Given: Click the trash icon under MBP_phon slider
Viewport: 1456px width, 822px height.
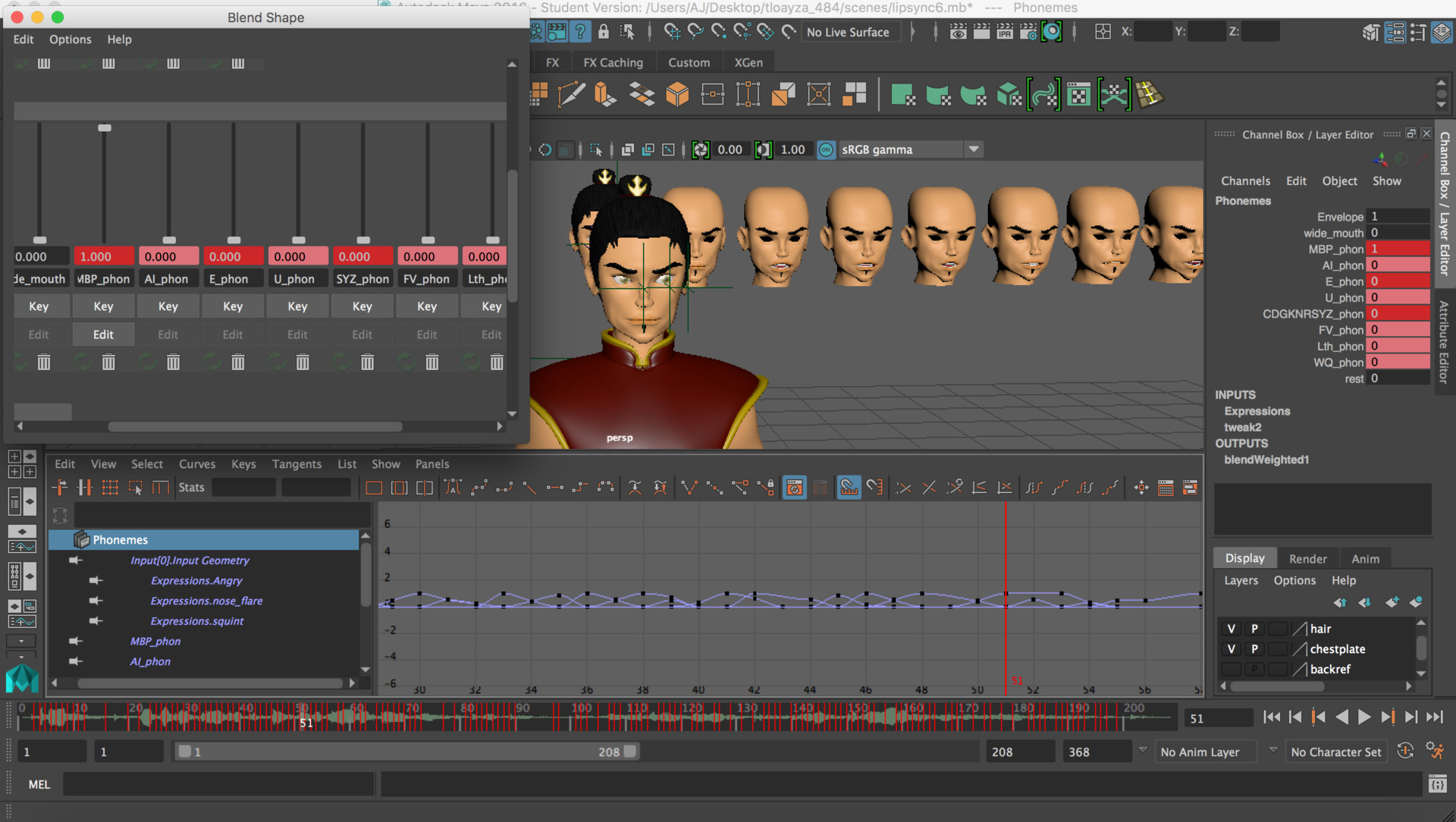Looking at the screenshot, I should (108, 362).
